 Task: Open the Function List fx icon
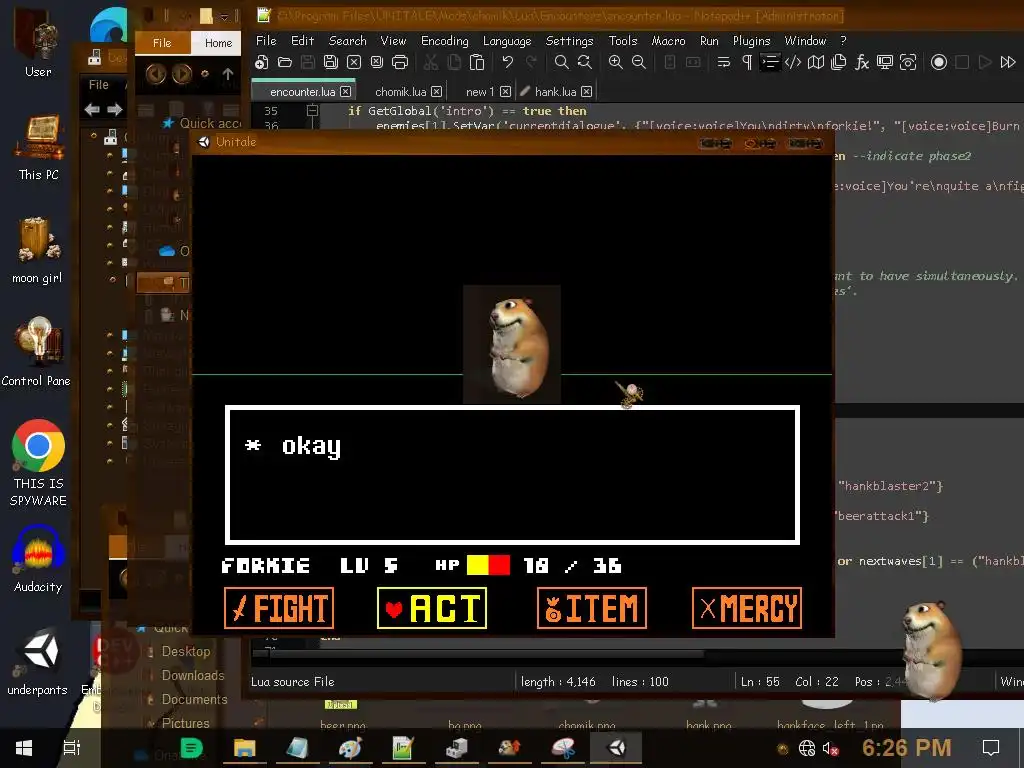[x=862, y=62]
